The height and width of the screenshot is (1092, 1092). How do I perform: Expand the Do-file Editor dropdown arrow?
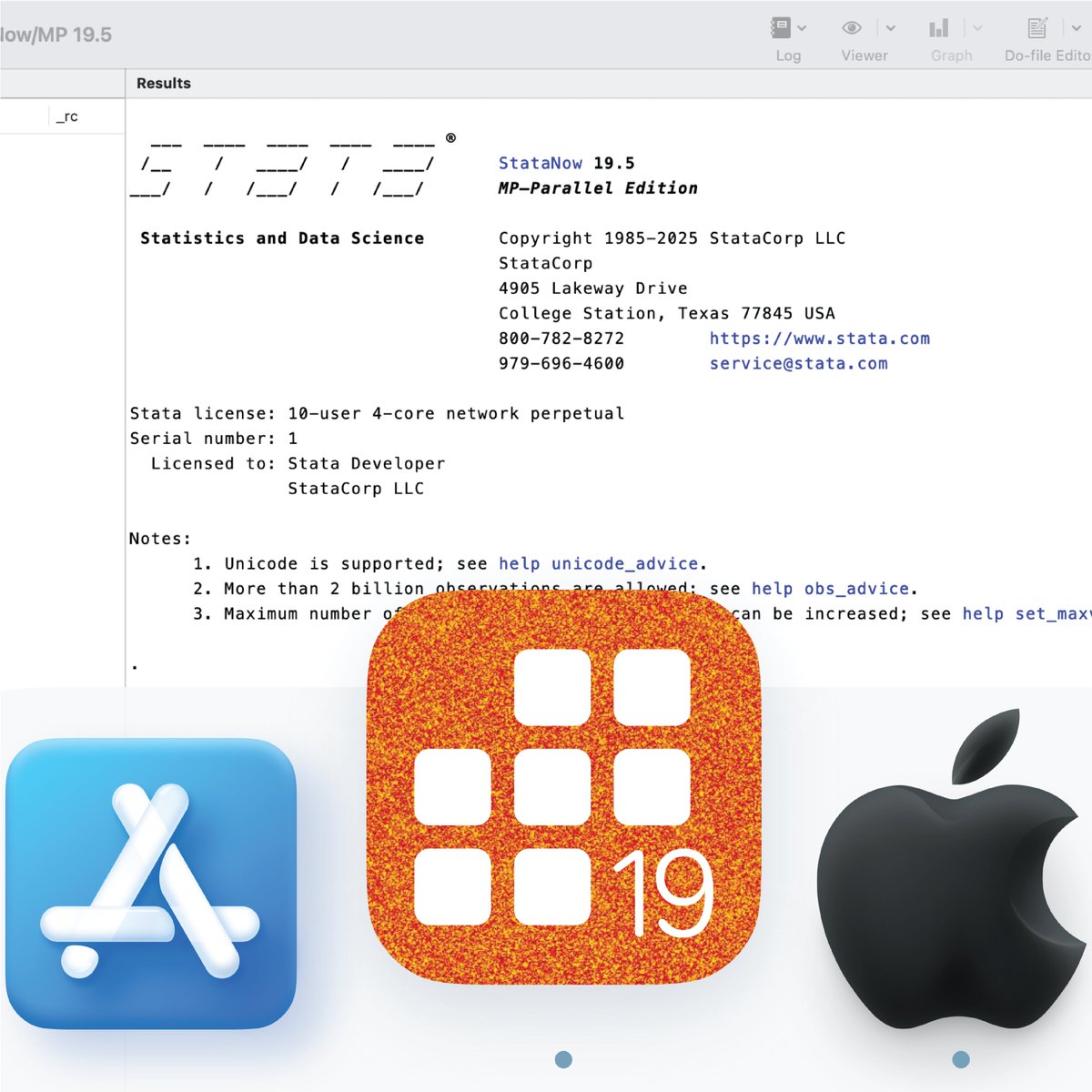pos(1077,28)
